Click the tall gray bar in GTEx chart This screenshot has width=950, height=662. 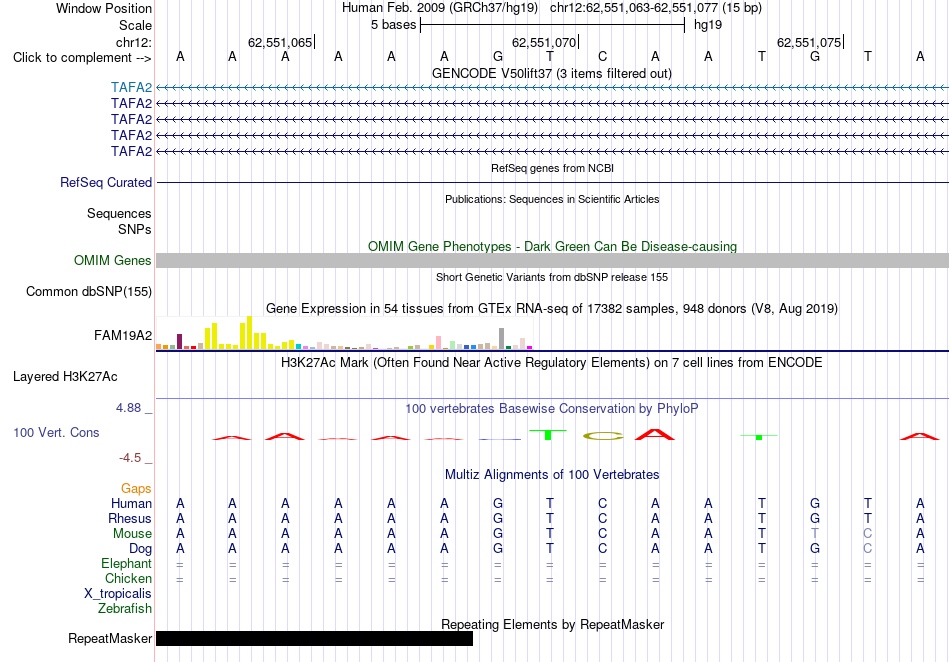click(x=502, y=339)
